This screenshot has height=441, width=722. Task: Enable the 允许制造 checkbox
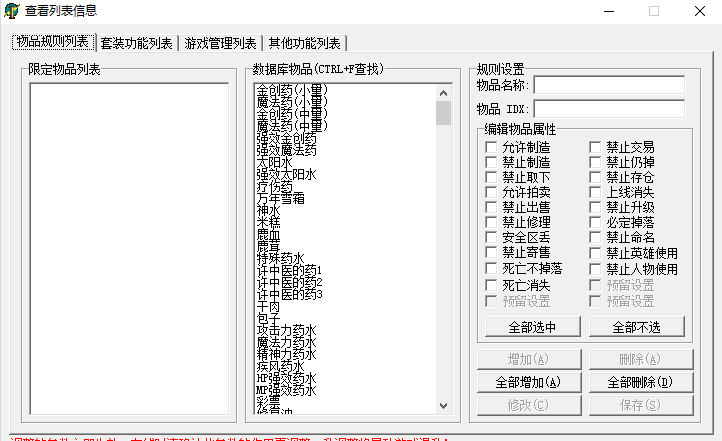(491, 147)
